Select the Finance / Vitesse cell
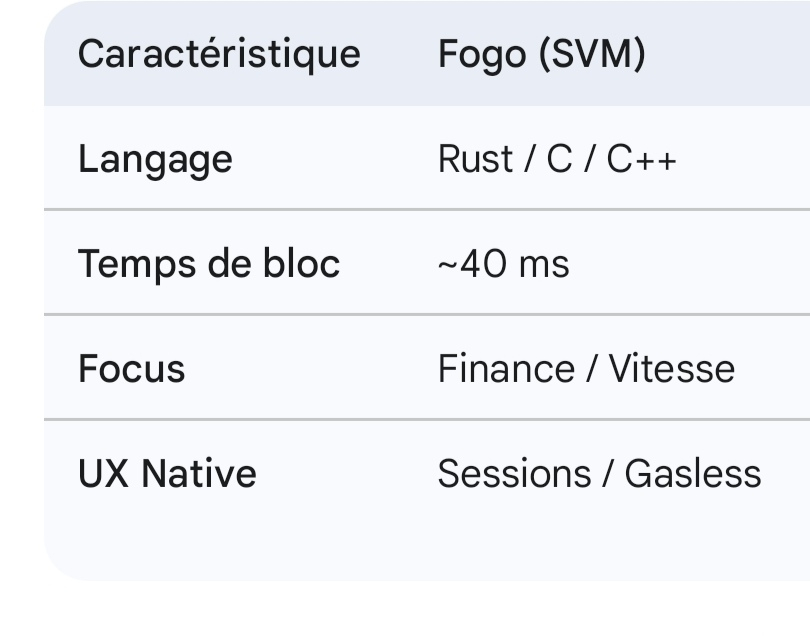810x636 pixels. coord(586,369)
